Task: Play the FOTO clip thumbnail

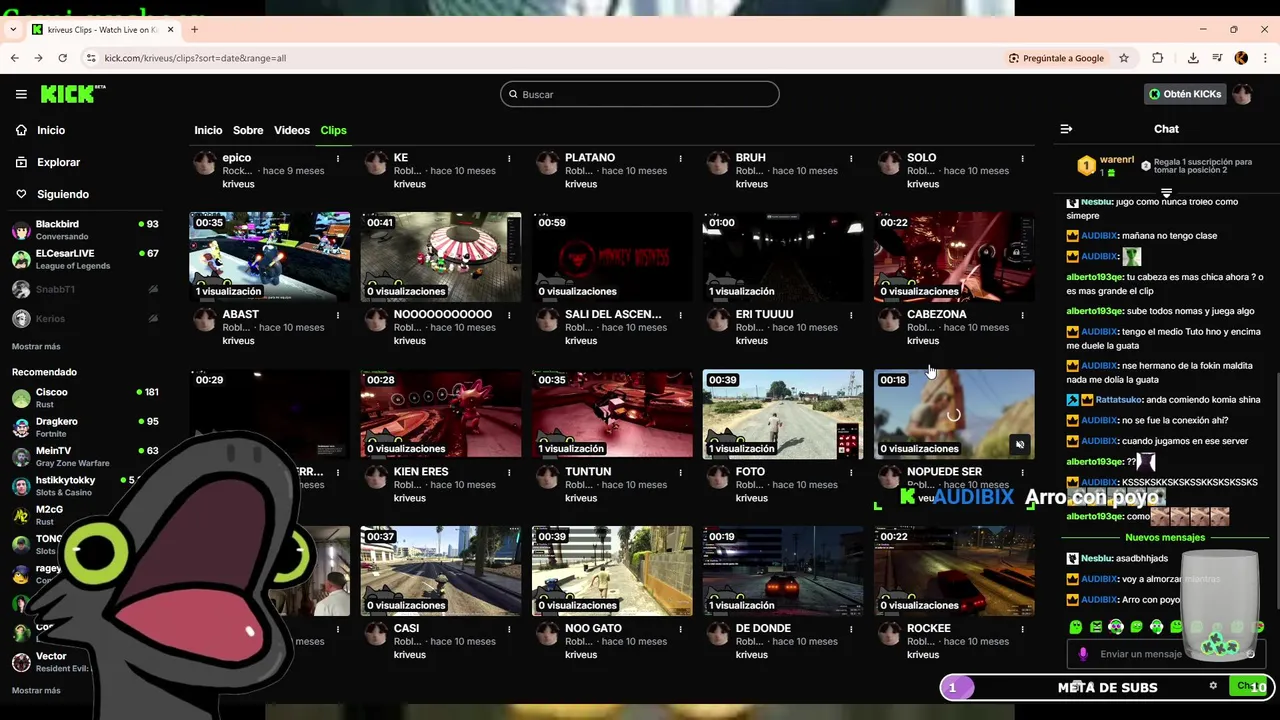Action: click(x=783, y=413)
